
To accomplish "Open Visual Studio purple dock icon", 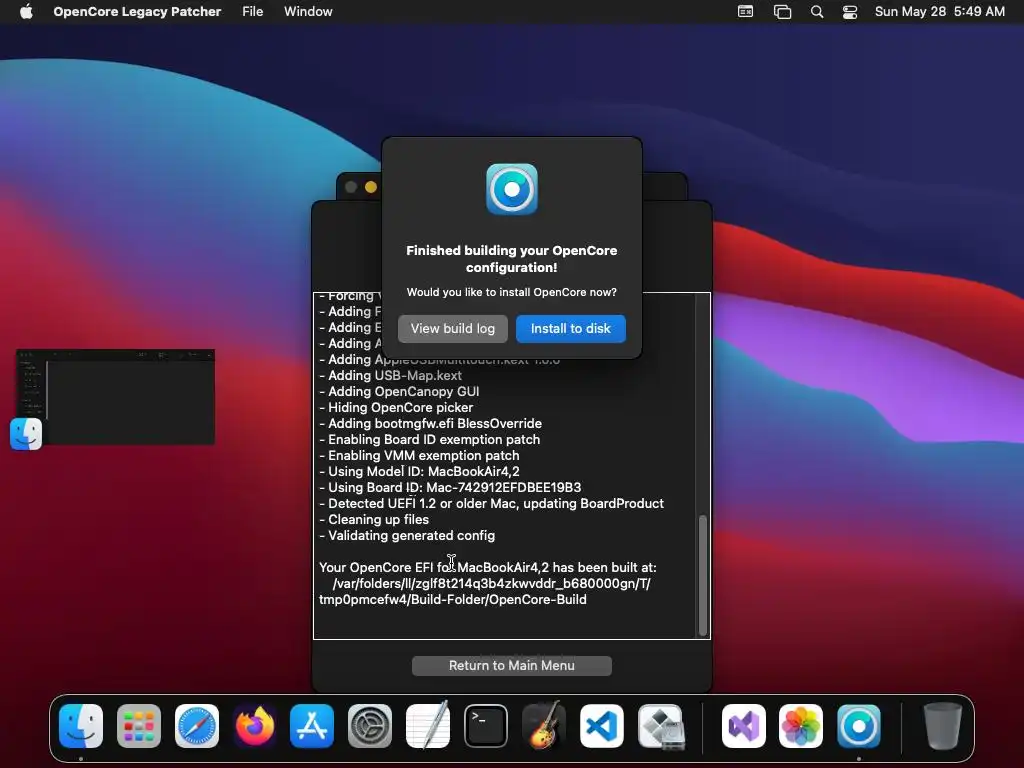I will (x=743, y=726).
